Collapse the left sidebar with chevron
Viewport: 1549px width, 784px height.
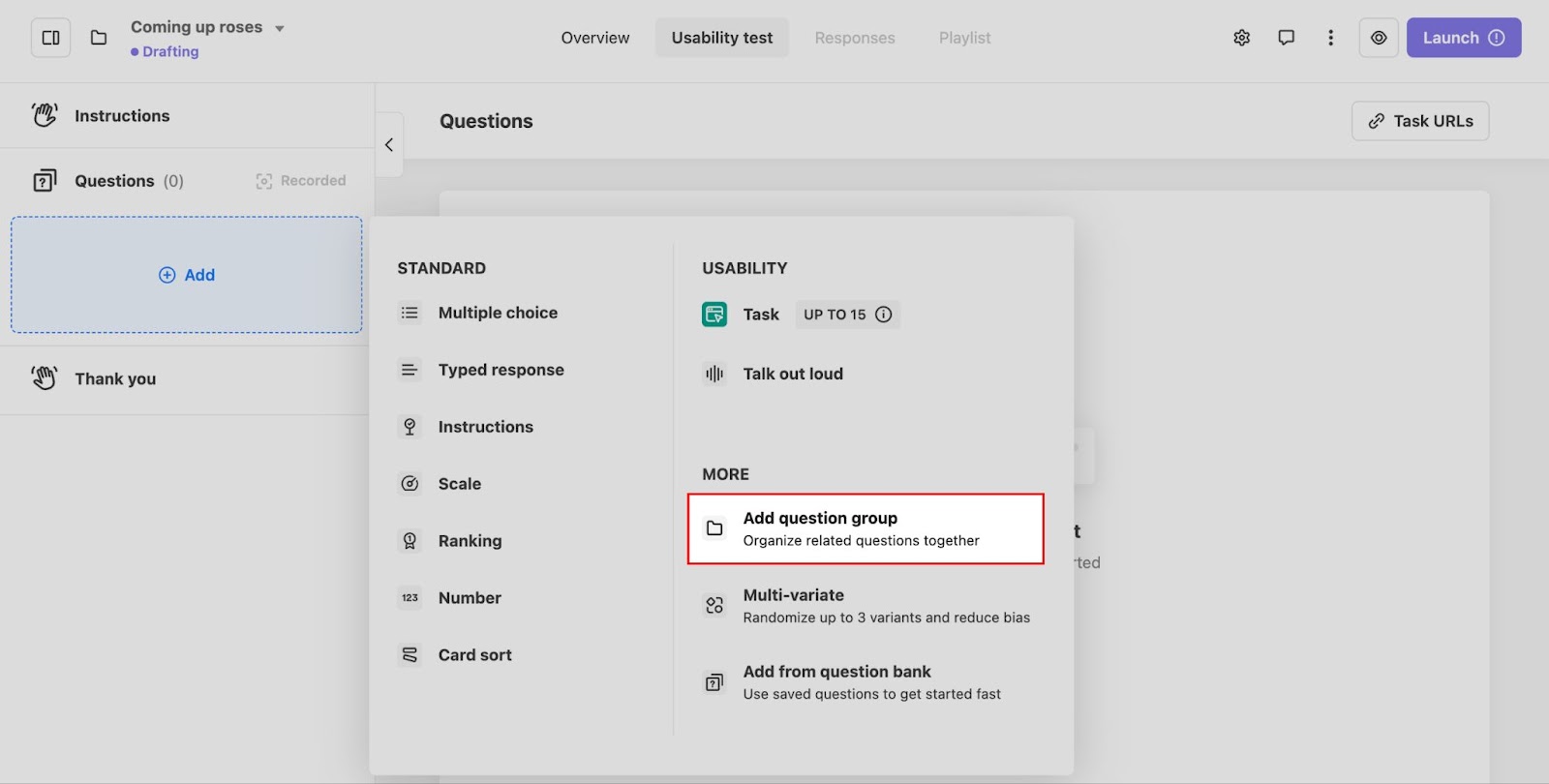[389, 145]
